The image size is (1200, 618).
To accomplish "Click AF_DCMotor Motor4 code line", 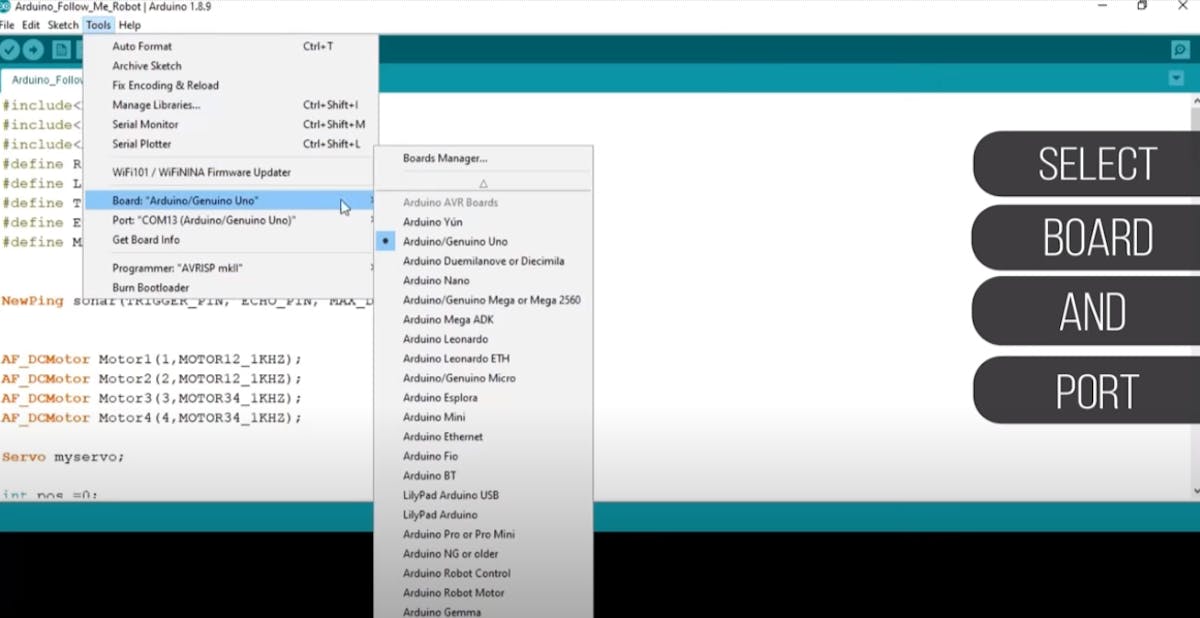I will click(x=151, y=418).
